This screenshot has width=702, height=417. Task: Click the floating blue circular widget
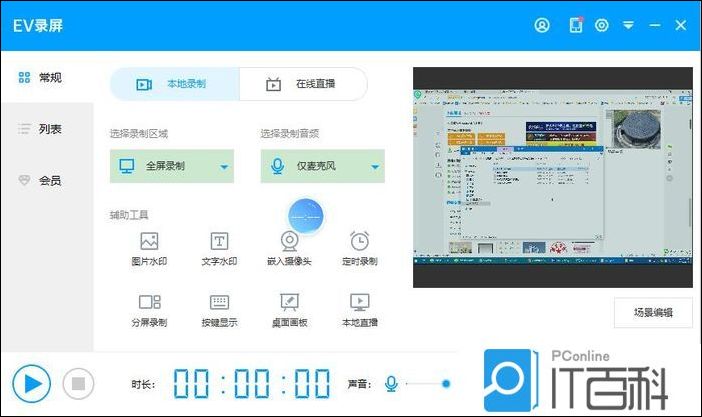coord(306,216)
